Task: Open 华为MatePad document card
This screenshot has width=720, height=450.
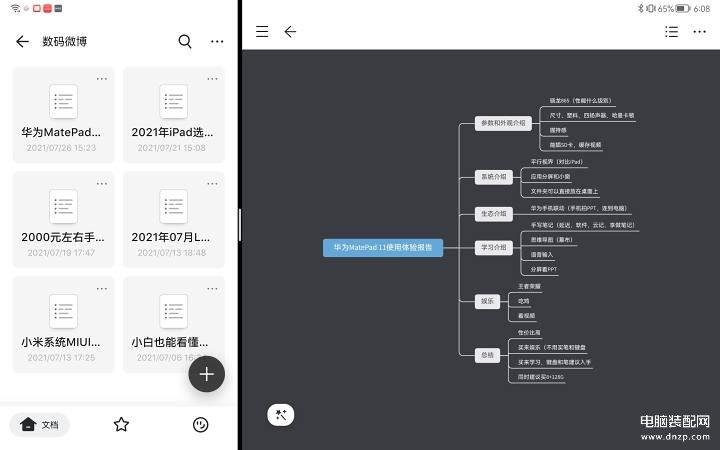Action: tap(63, 115)
